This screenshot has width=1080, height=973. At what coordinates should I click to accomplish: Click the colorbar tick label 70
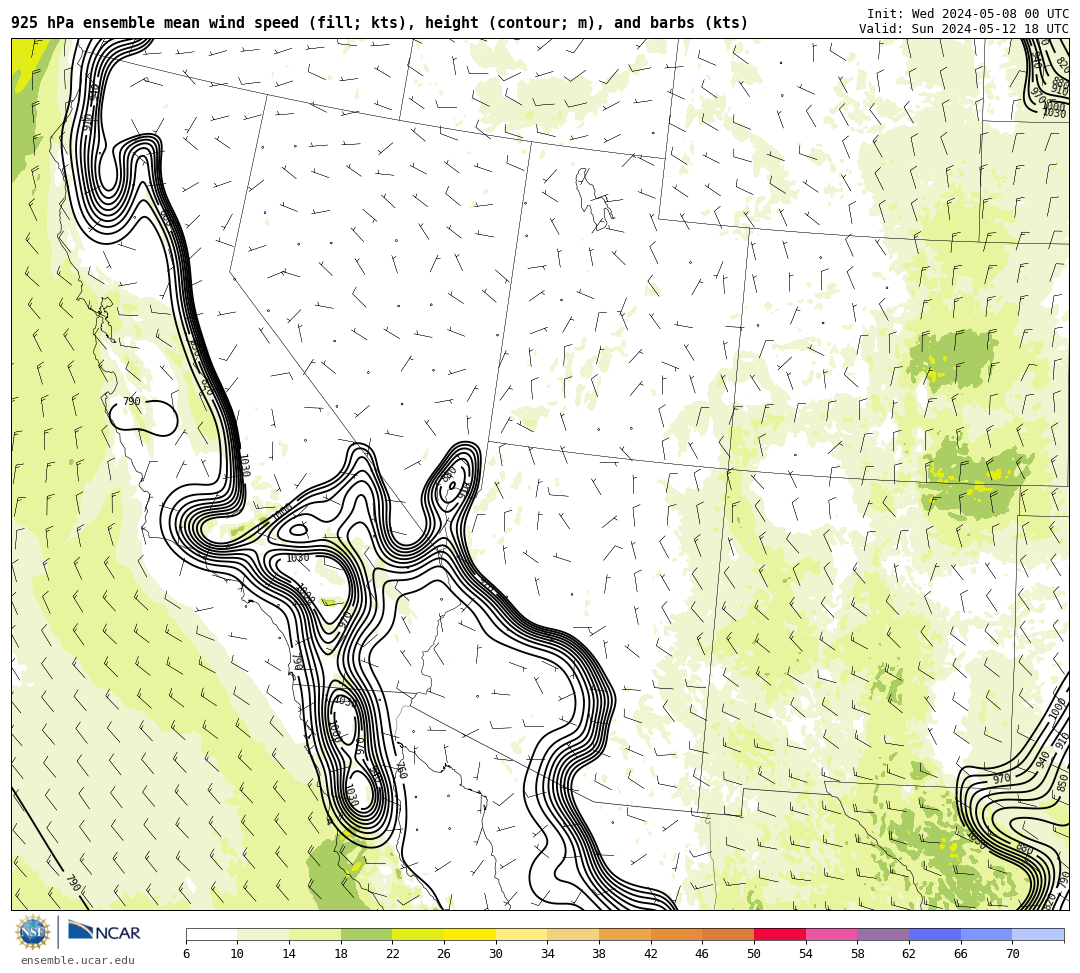pos(1012,954)
